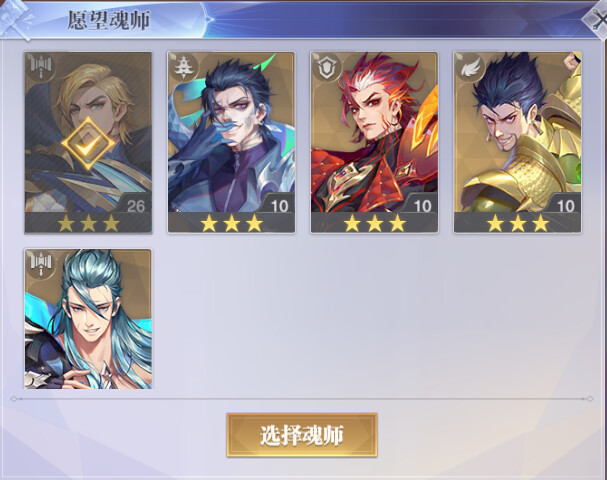
Task: Click the three stars under blue-haired hero
Action: (x=231, y=223)
